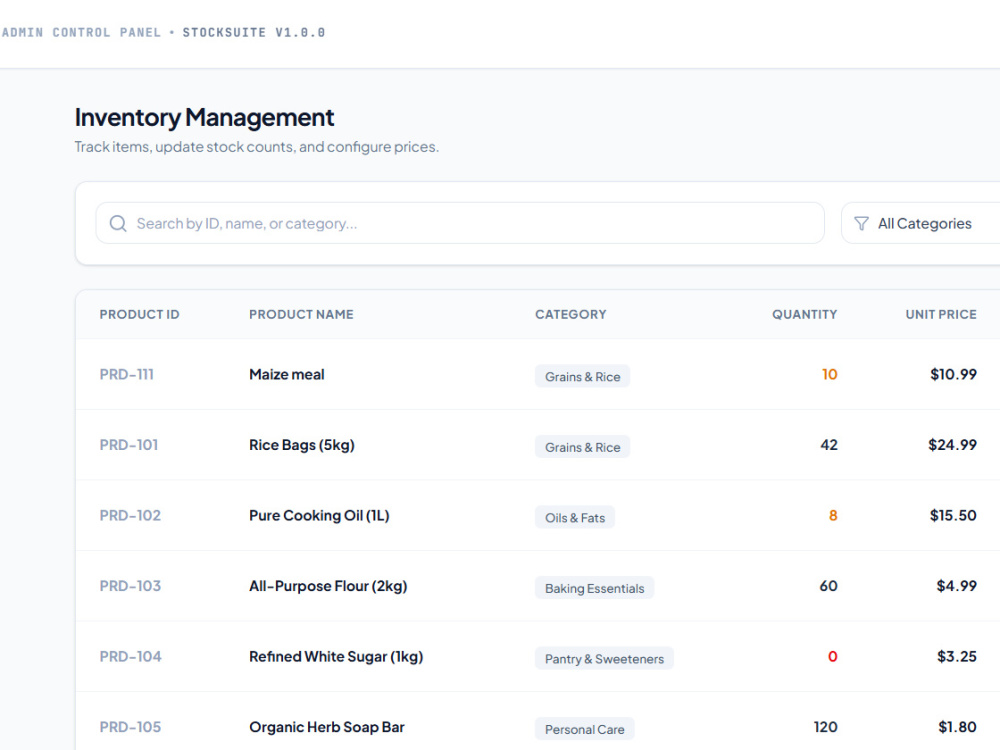Viewport: 1000px width, 750px height.
Task: Click Grains & Rice tag on Maize meal row
Action: pyautogui.click(x=582, y=376)
